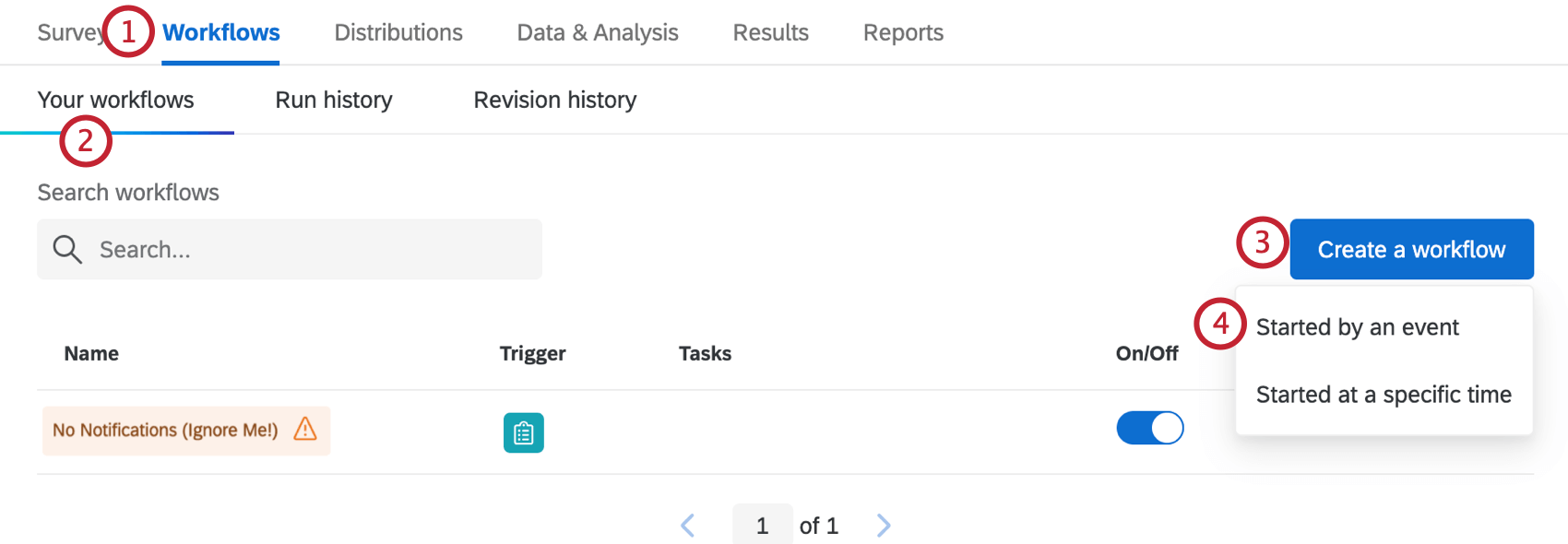The image size is (1568, 544).
Task: Choose Started at a specific time
Action: point(1384,395)
